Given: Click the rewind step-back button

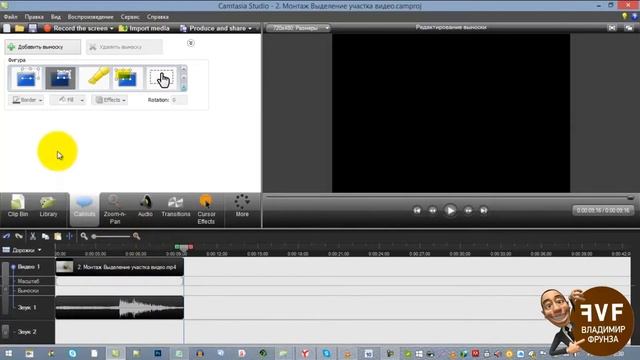Looking at the screenshot, I should (x=432, y=210).
